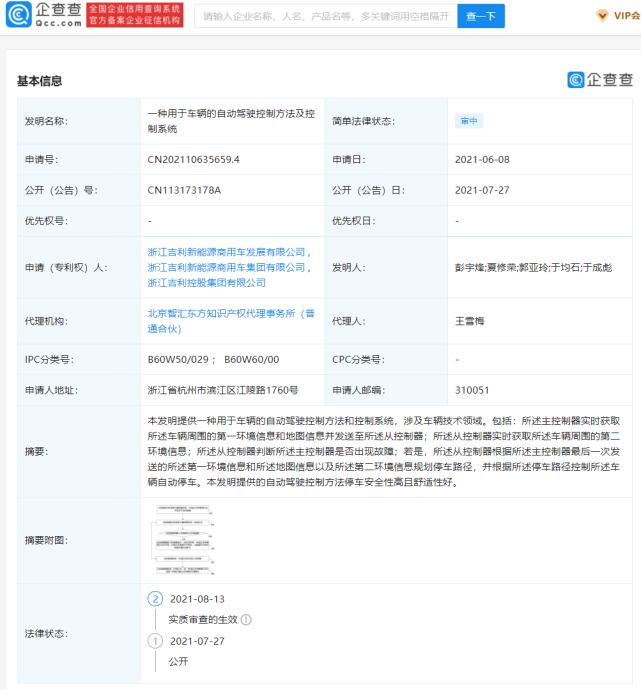Click application date 2021-06-08

(482, 160)
